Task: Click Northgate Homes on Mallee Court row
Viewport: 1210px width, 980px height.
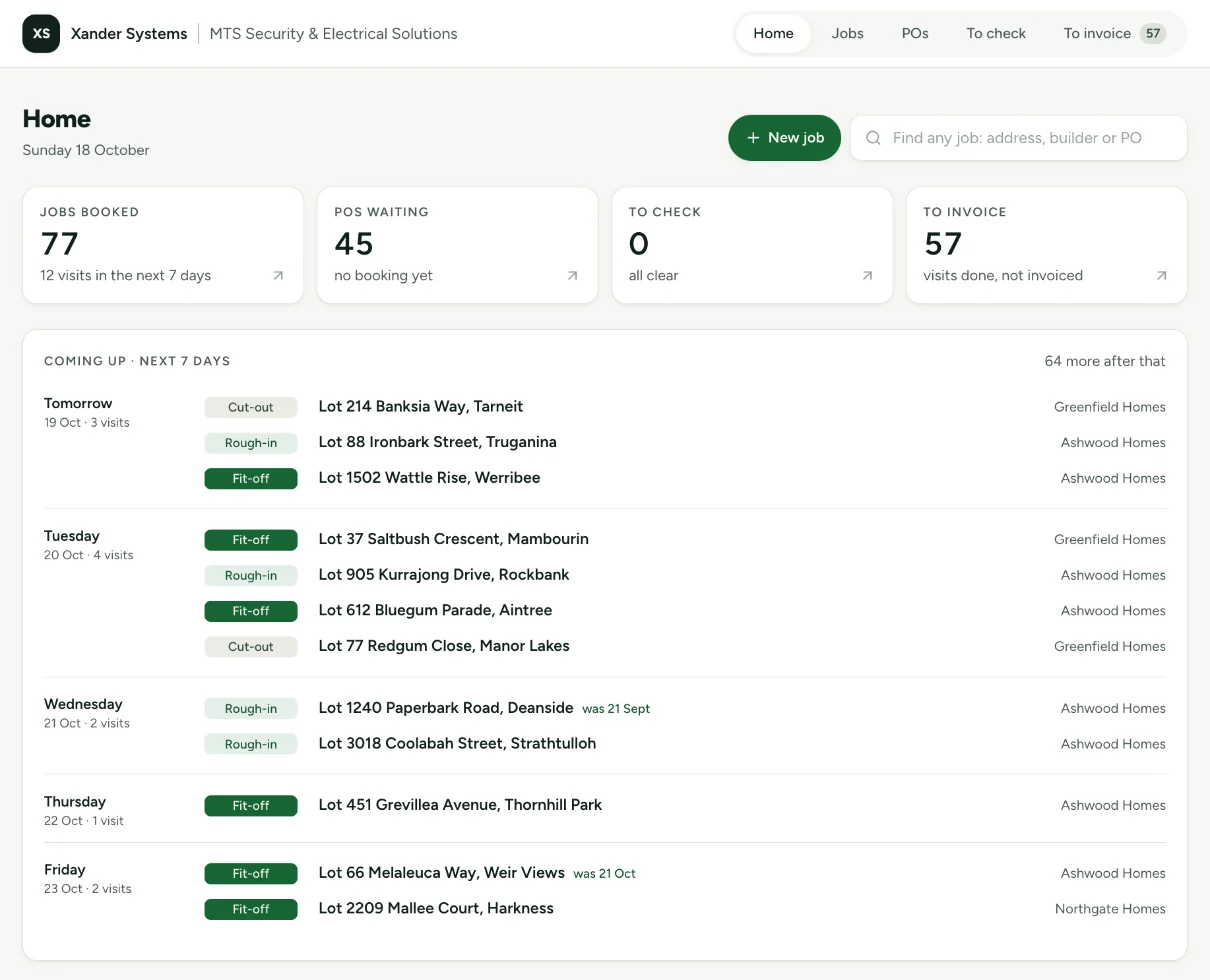Action: 1110,909
